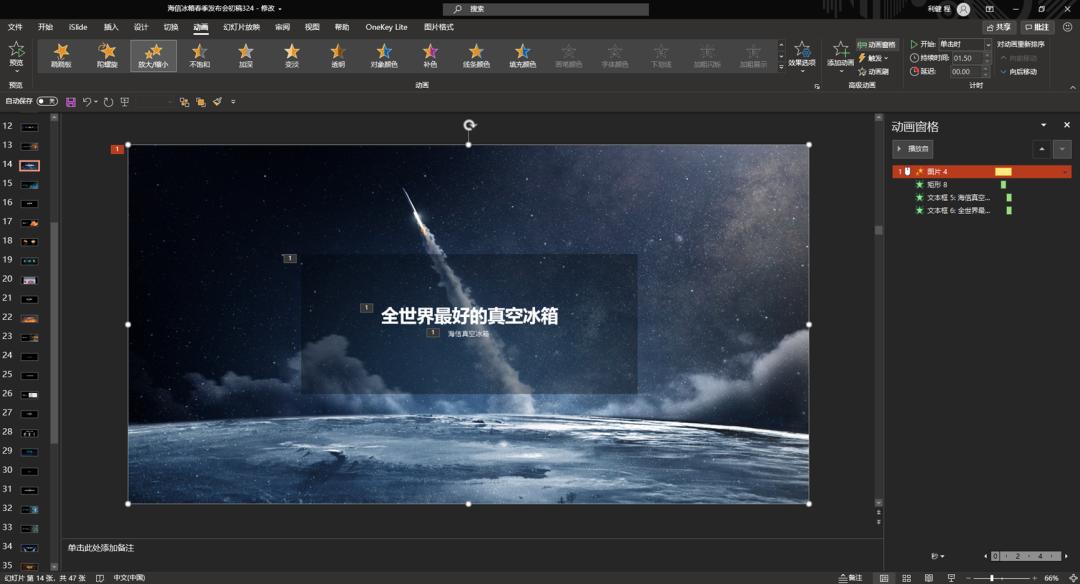Apply the 放大/缩小 emphasis animation
Image resolution: width=1080 pixels, height=584 pixels.
coord(153,55)
